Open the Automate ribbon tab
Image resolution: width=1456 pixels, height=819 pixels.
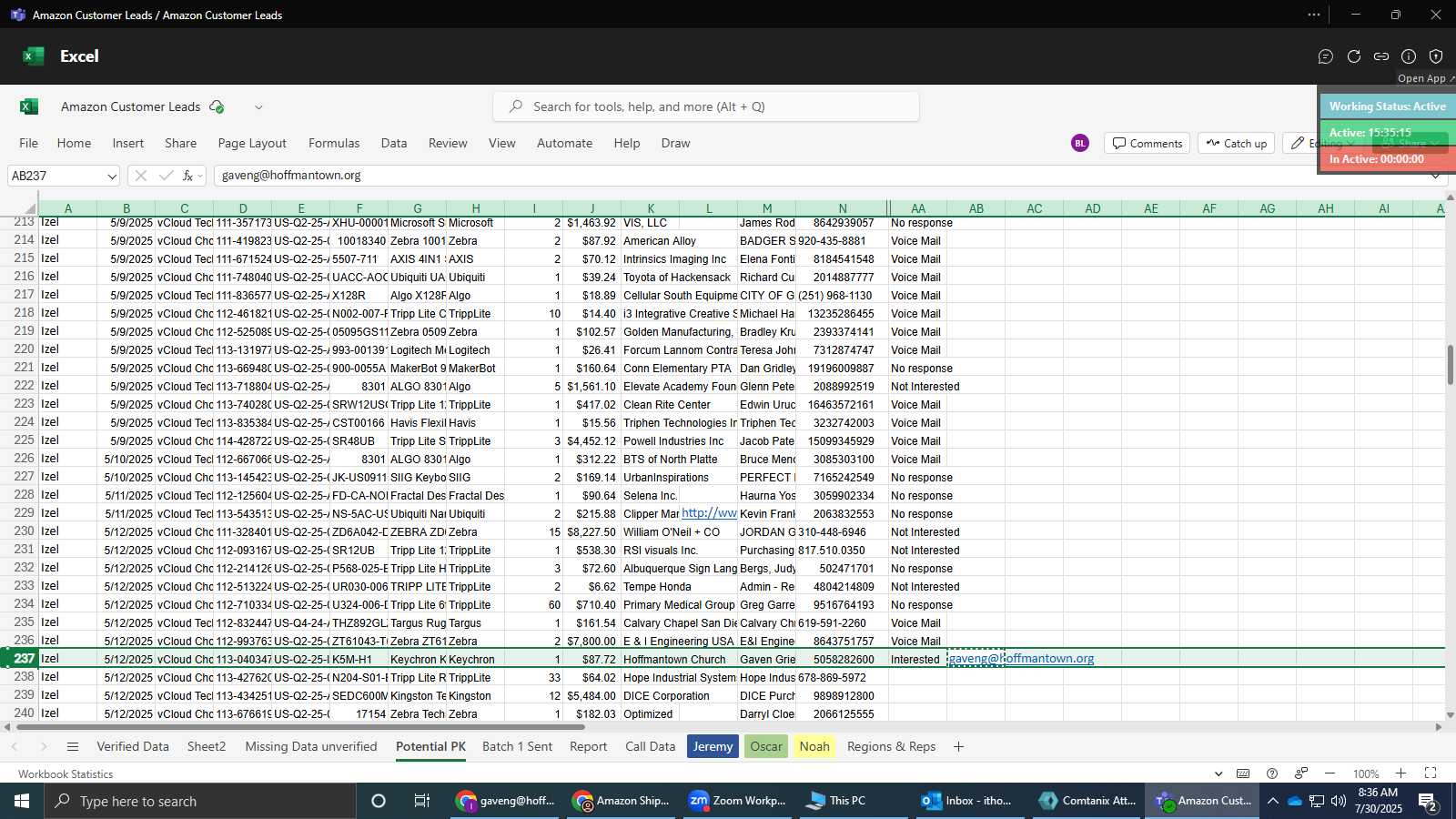click(564, 143)
